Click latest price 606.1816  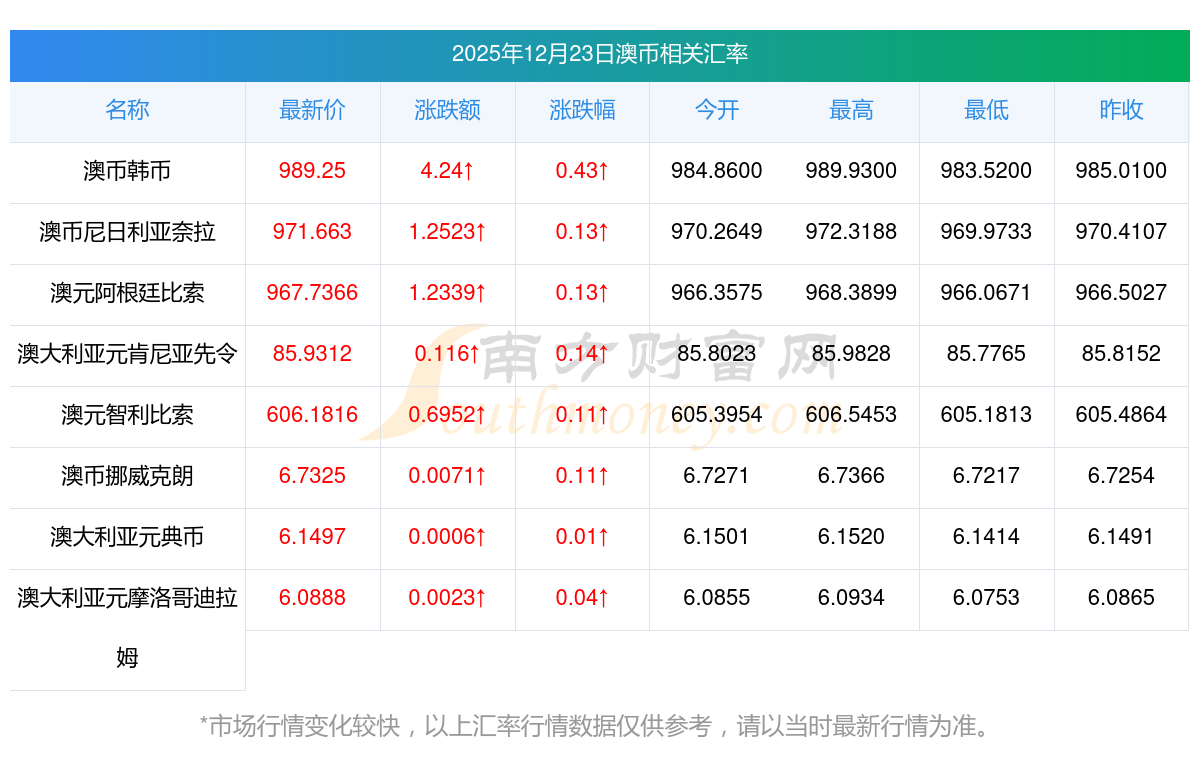tap(312, 415)
